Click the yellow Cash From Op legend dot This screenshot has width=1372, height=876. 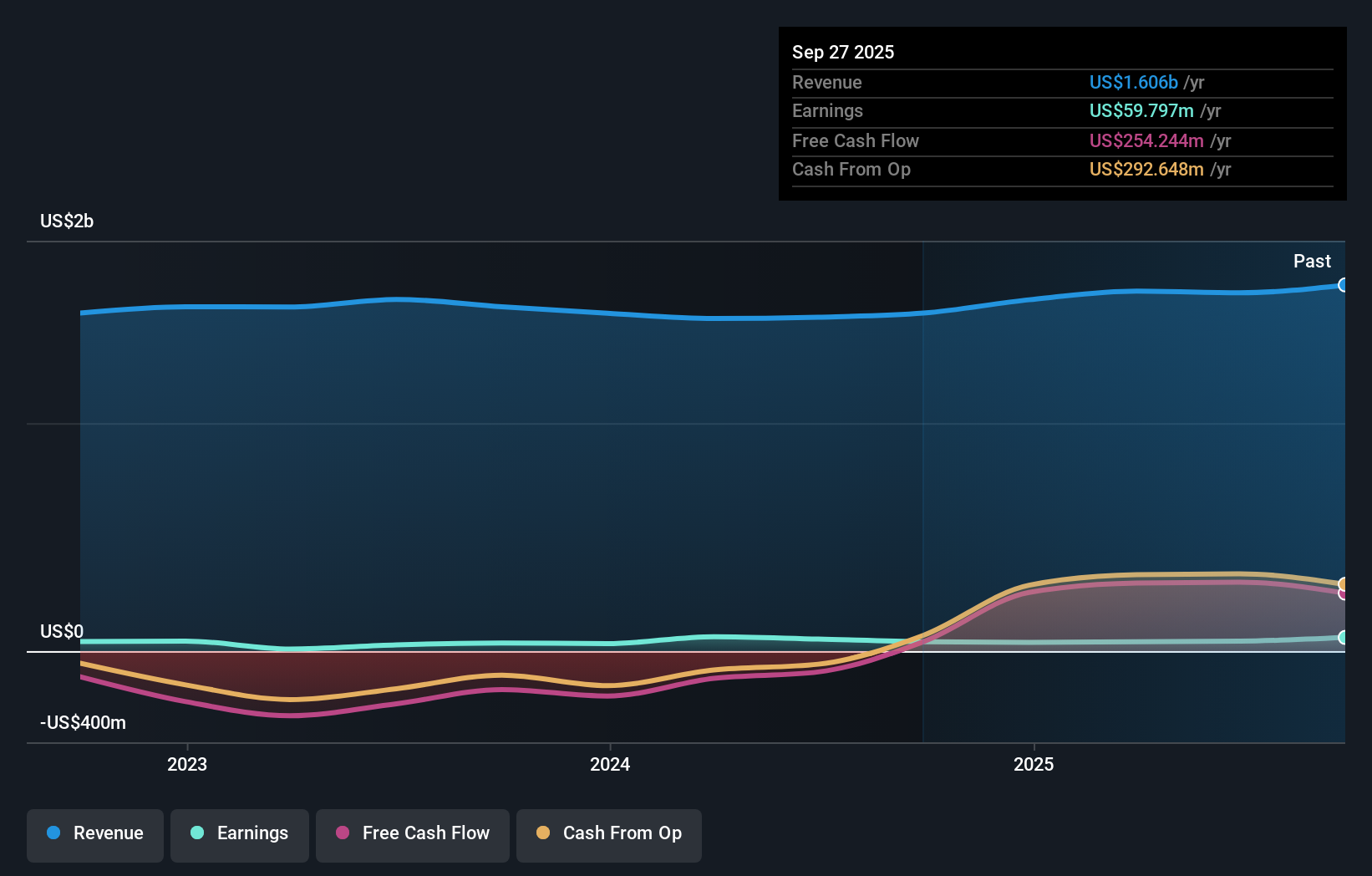tap(544, 833)
